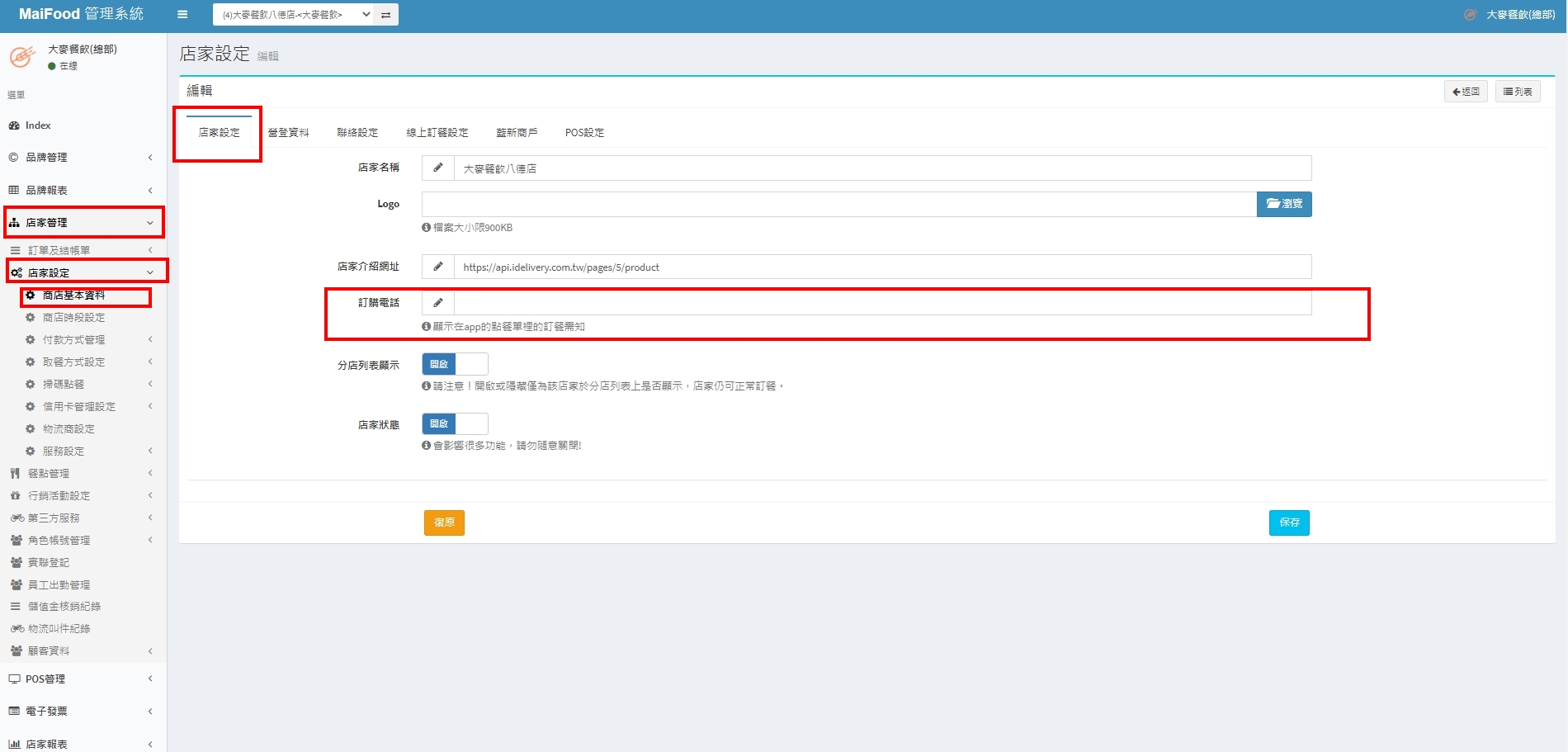Click the Index dashboard icon in sidebar
Screen dimensions: 1568x752
pos(14,125)
